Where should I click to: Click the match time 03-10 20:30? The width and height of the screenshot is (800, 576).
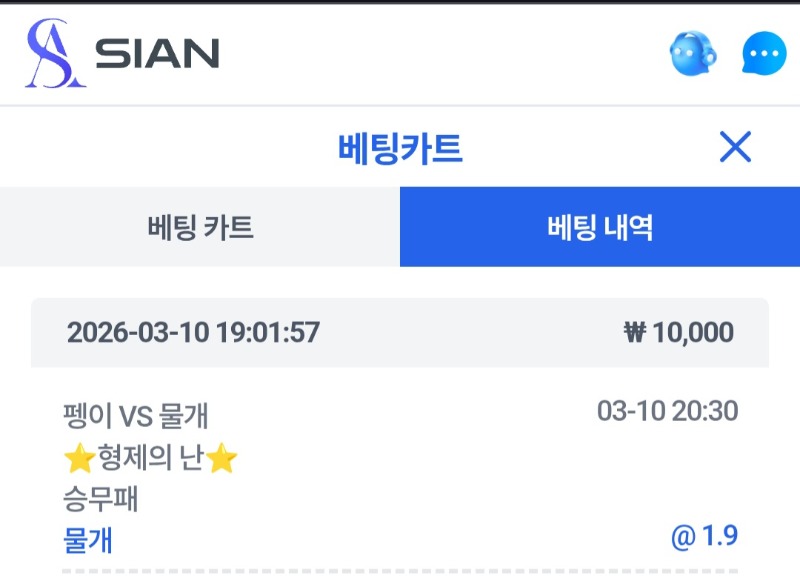[x=667, y=411]
